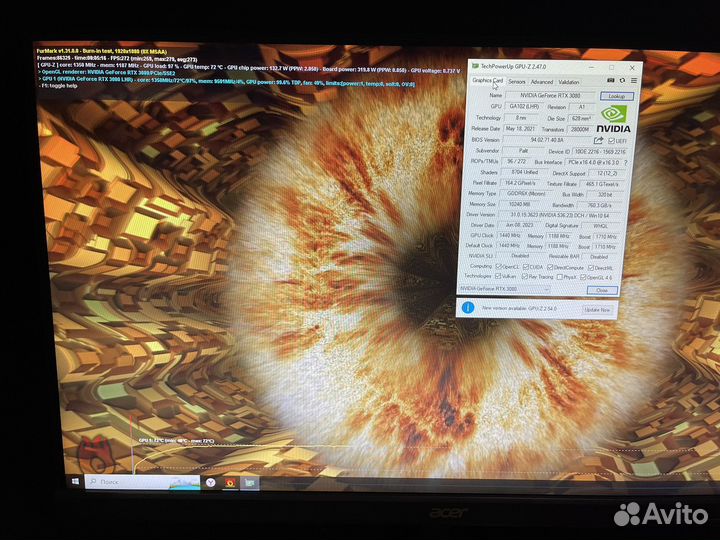720x540 pixels.
Task: Click the Digital Signature WHQL field
Action: click(x=600, y=226)
